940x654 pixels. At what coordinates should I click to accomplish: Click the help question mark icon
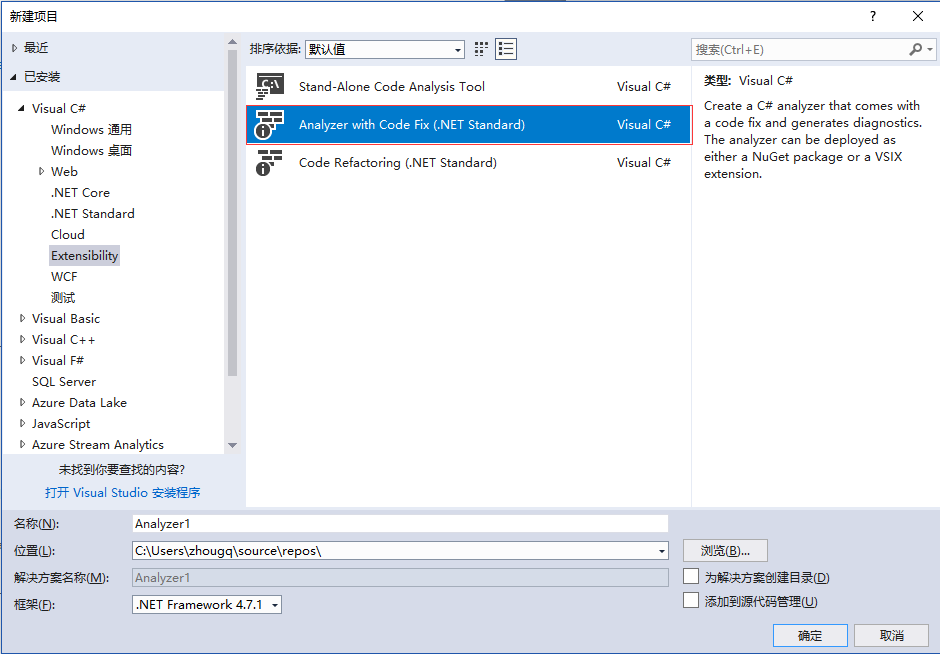pos(873,16)
